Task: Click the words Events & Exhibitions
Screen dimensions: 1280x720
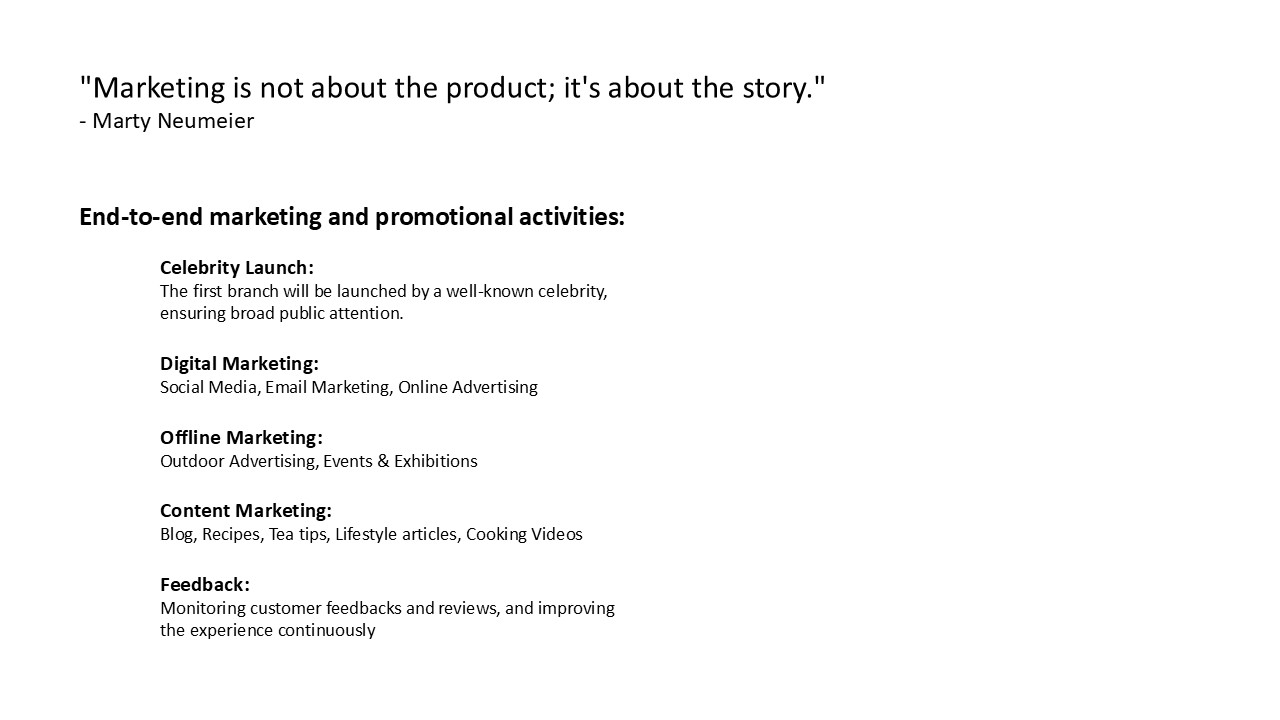Action: tap(400, 461)
